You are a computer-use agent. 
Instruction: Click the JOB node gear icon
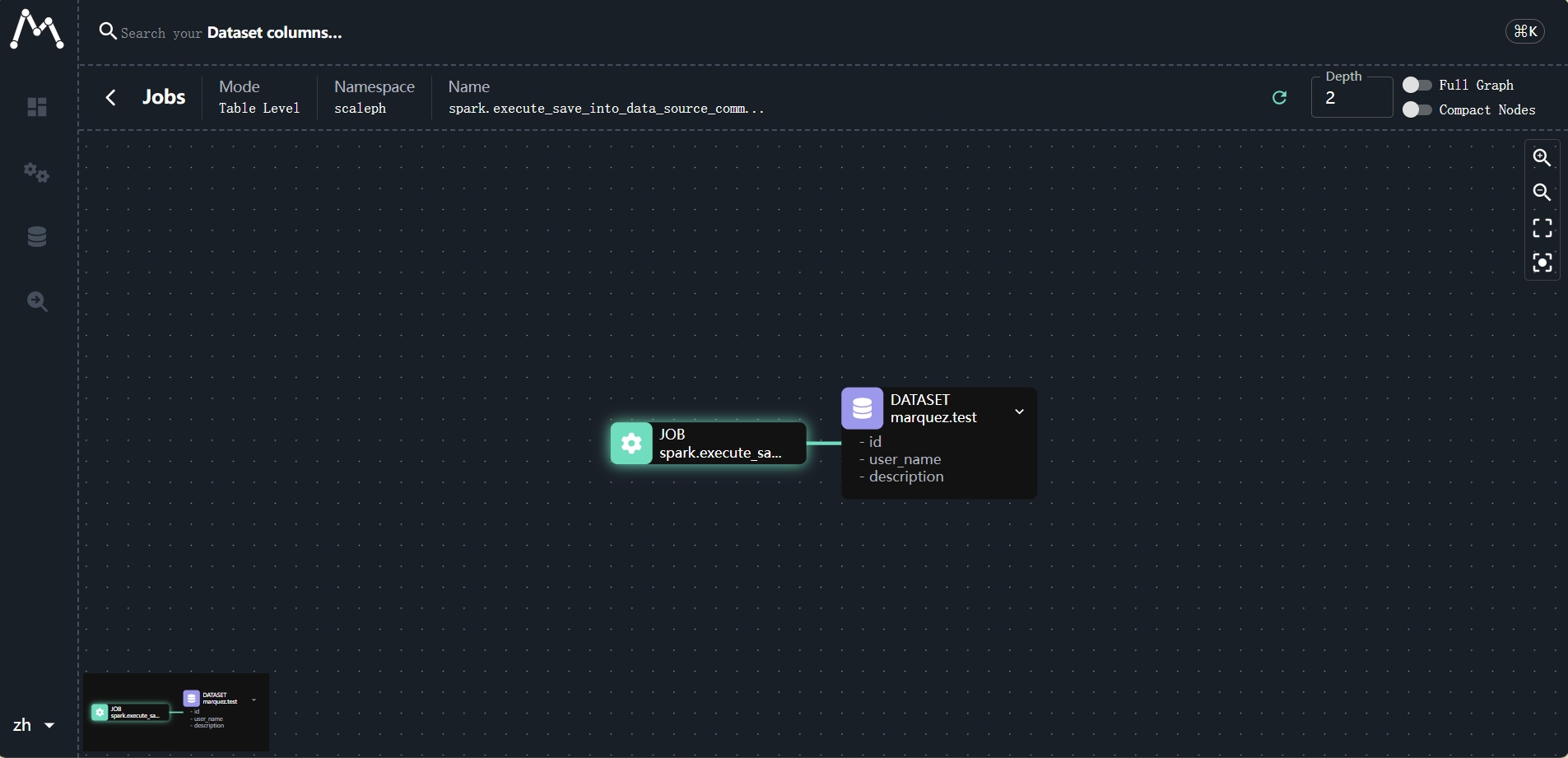631,444
